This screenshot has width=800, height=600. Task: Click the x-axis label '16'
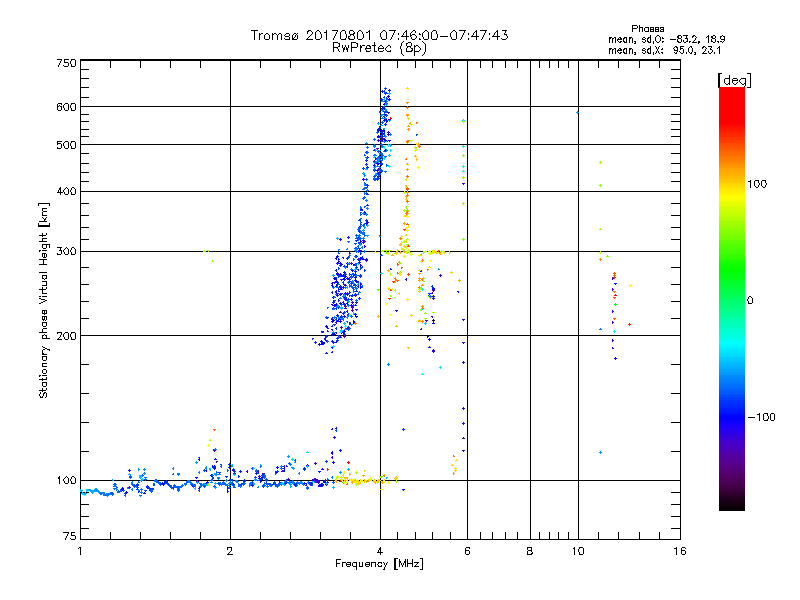[680, 551]
